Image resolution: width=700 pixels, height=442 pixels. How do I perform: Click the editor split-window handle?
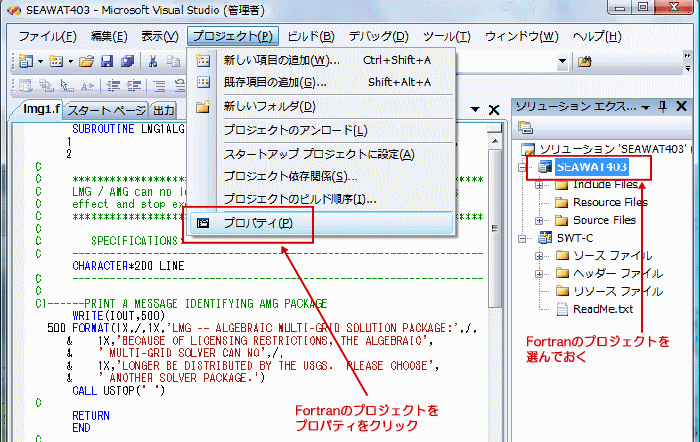click(x=495, y=129)
